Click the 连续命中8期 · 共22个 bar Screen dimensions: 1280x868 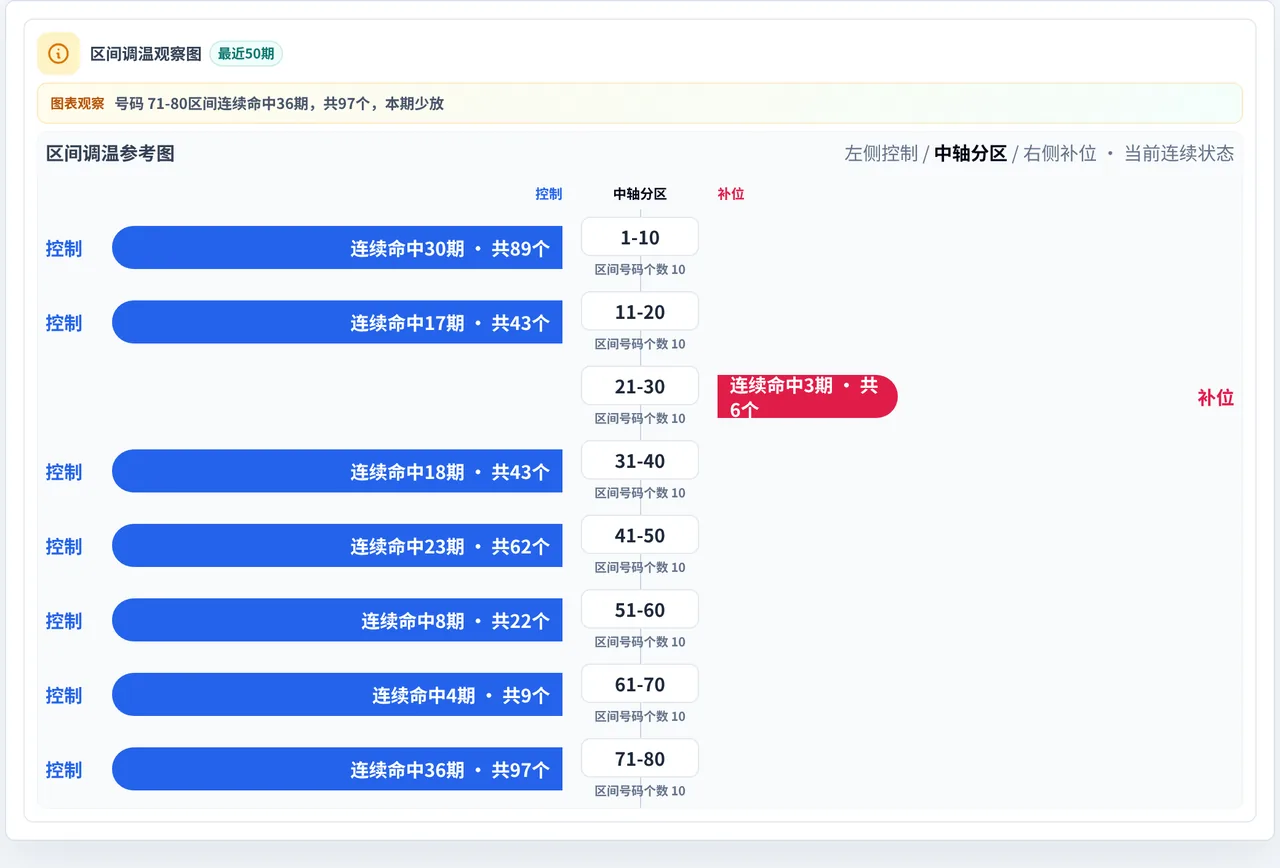tap(337, 620)
